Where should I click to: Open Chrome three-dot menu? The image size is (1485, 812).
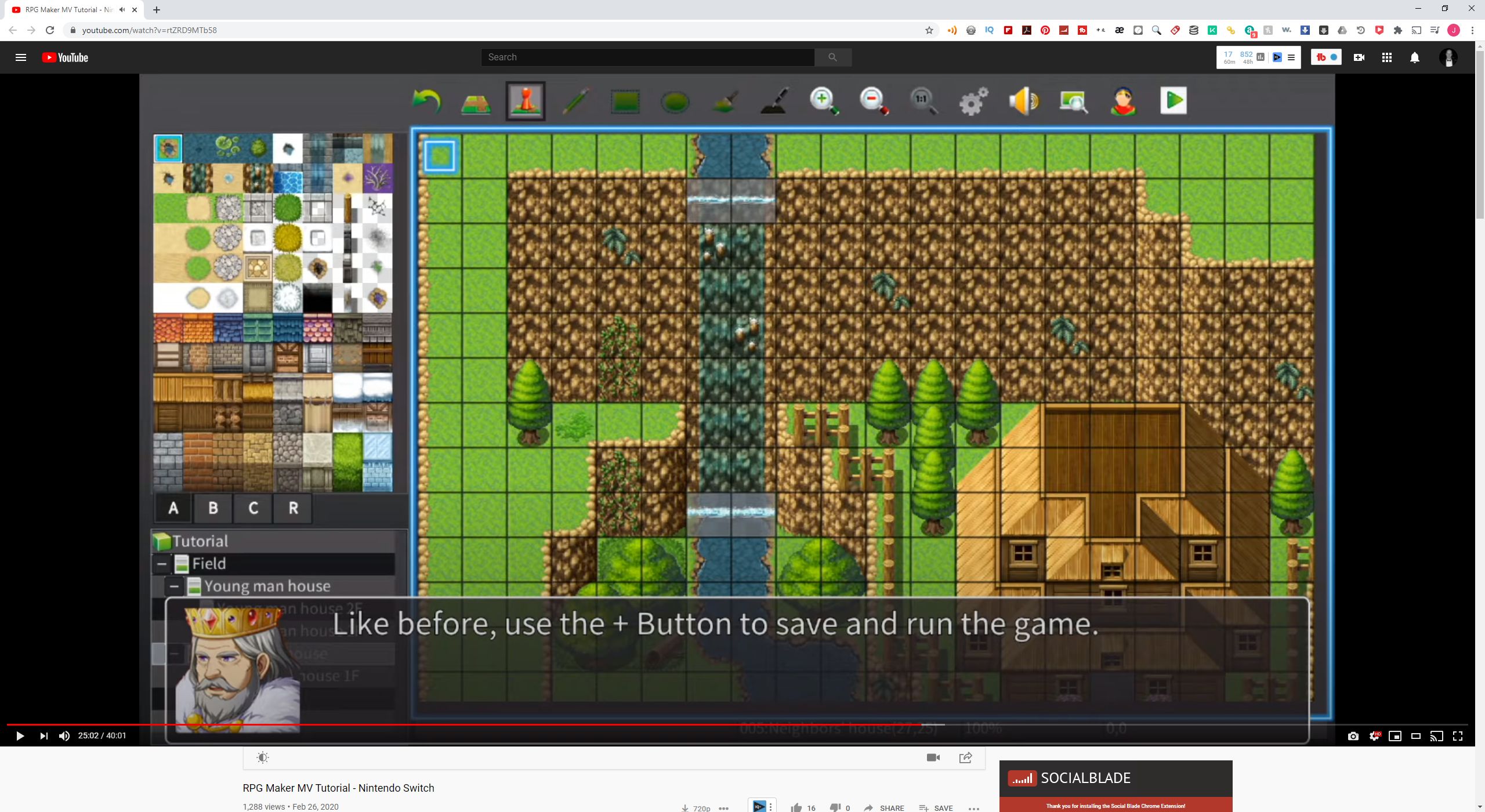click(x=1472, y=30)
